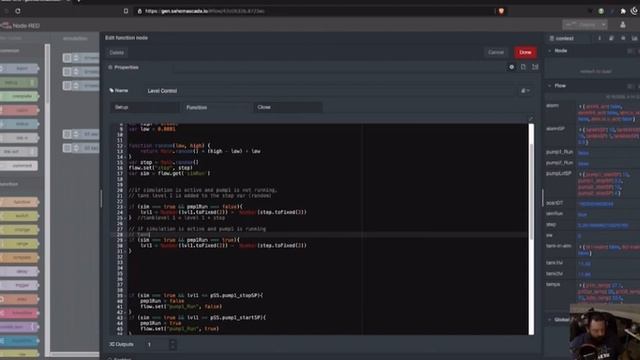Select the delay node in palette
The image size is (640, 360).
coord(20,271)
